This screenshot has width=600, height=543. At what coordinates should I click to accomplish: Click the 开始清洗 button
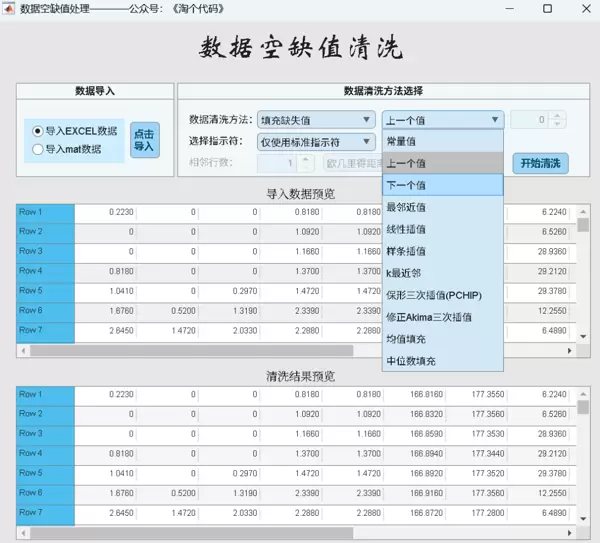tap(540, 163)
